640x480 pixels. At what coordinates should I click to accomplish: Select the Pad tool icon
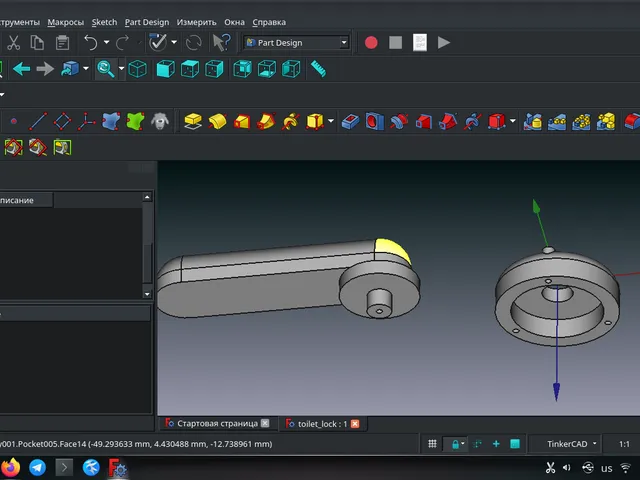coord(193,121)
